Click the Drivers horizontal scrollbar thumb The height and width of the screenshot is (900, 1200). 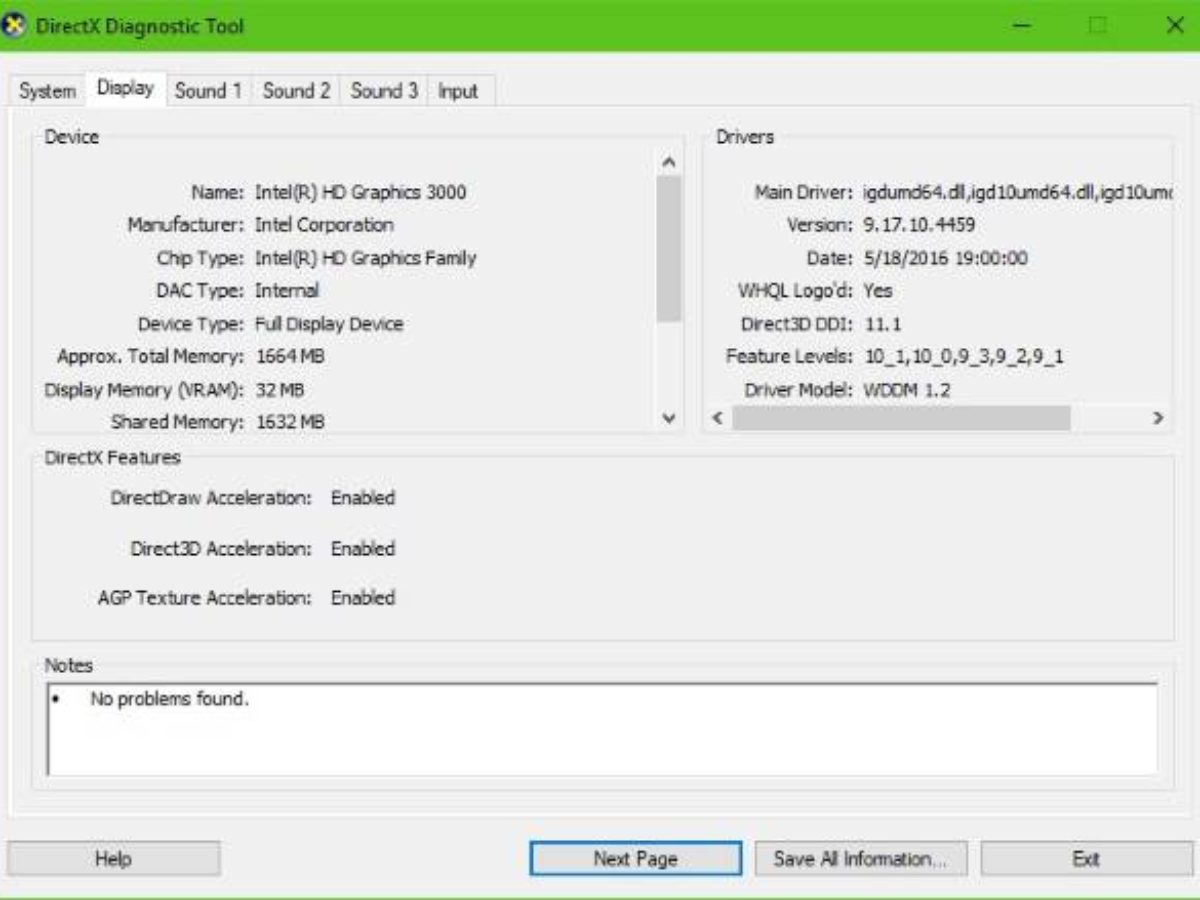901,418
